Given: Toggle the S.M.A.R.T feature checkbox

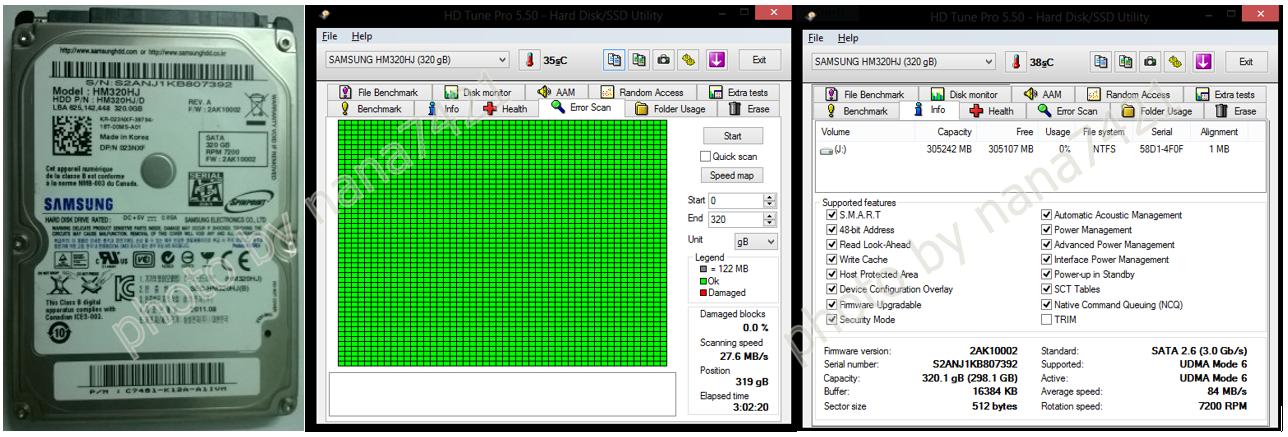Looking at the screenshot, I should coord(832,215).
